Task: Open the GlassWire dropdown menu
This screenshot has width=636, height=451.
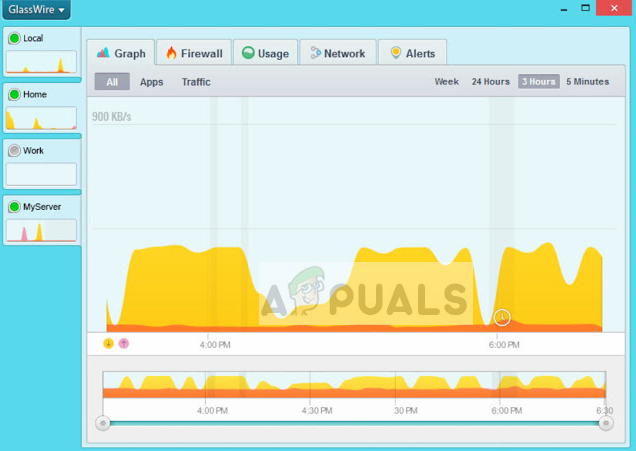Action: point(37,9)
